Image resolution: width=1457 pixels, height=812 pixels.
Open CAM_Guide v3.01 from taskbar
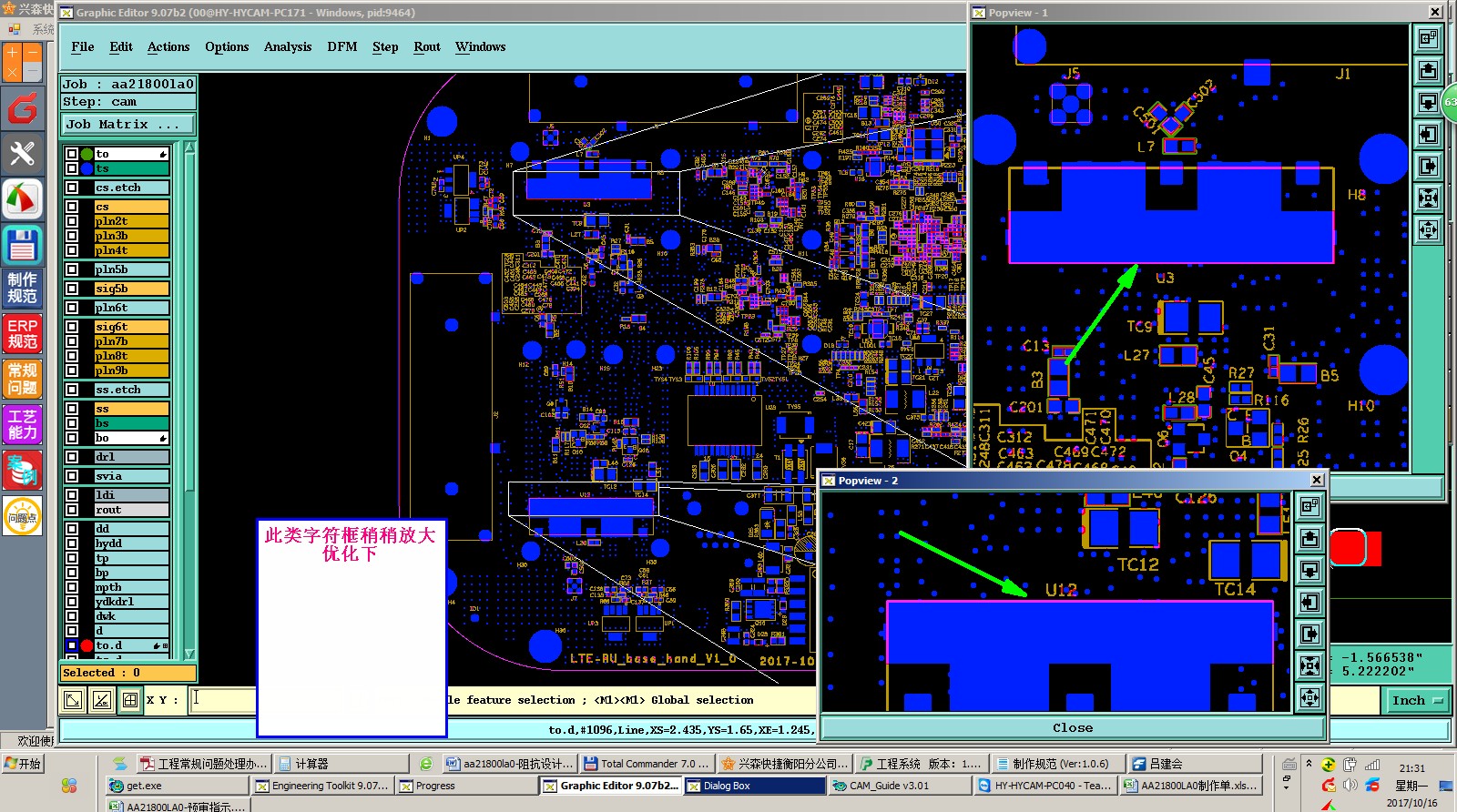[899, 786]
